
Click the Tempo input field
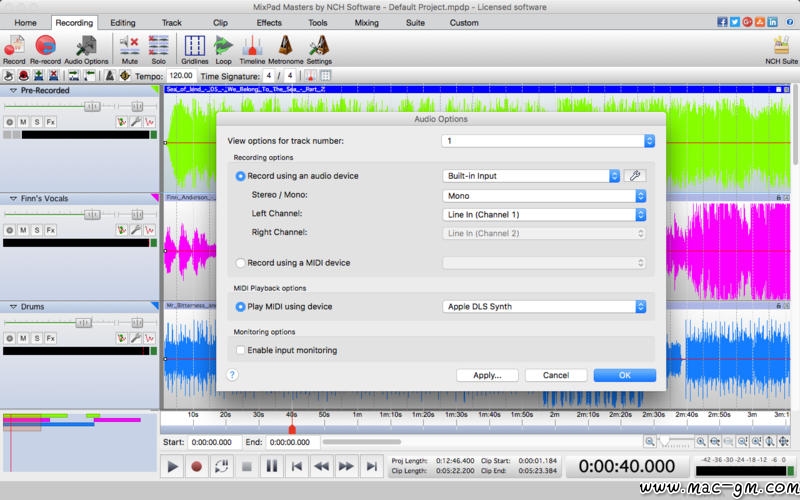coord(181,76)
